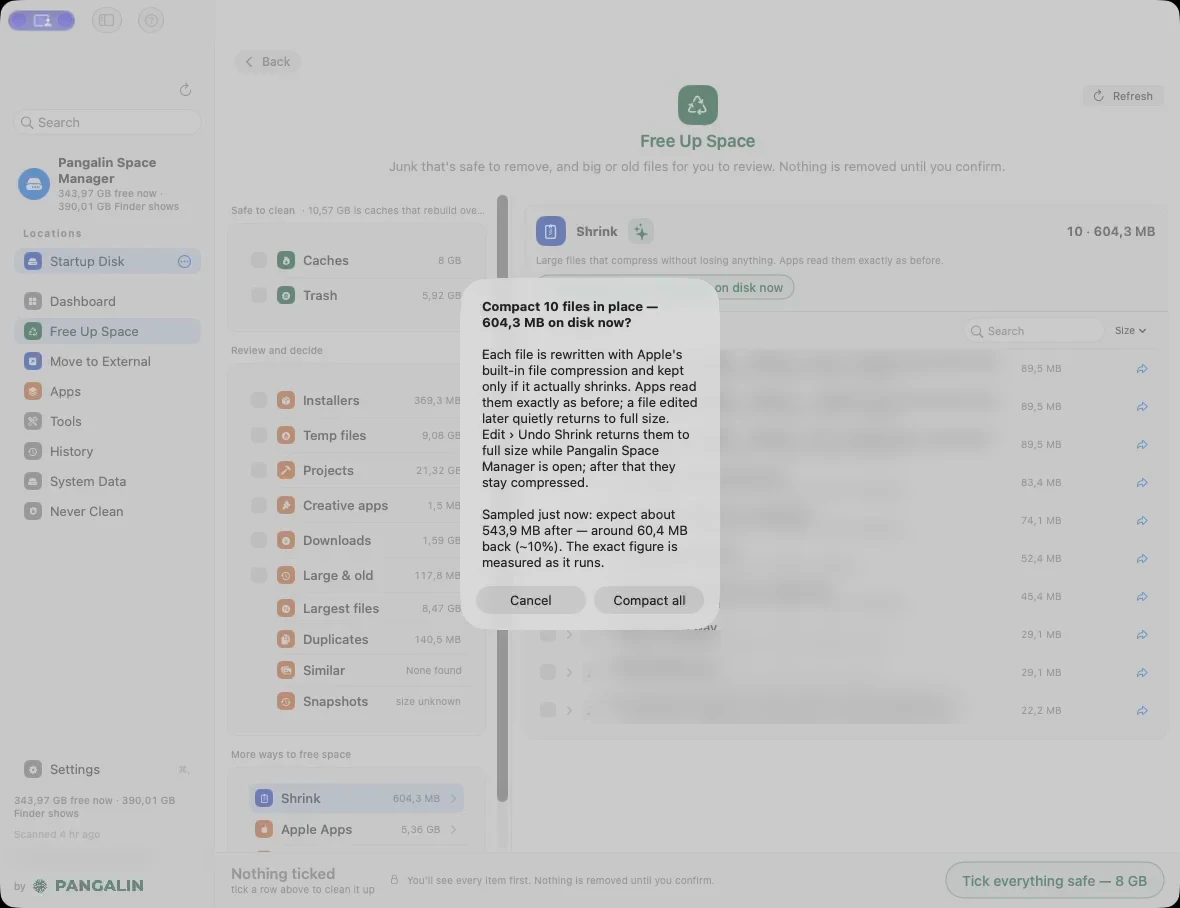
Task: Tick the Temp files checkbox
Action: pos(259,435)
